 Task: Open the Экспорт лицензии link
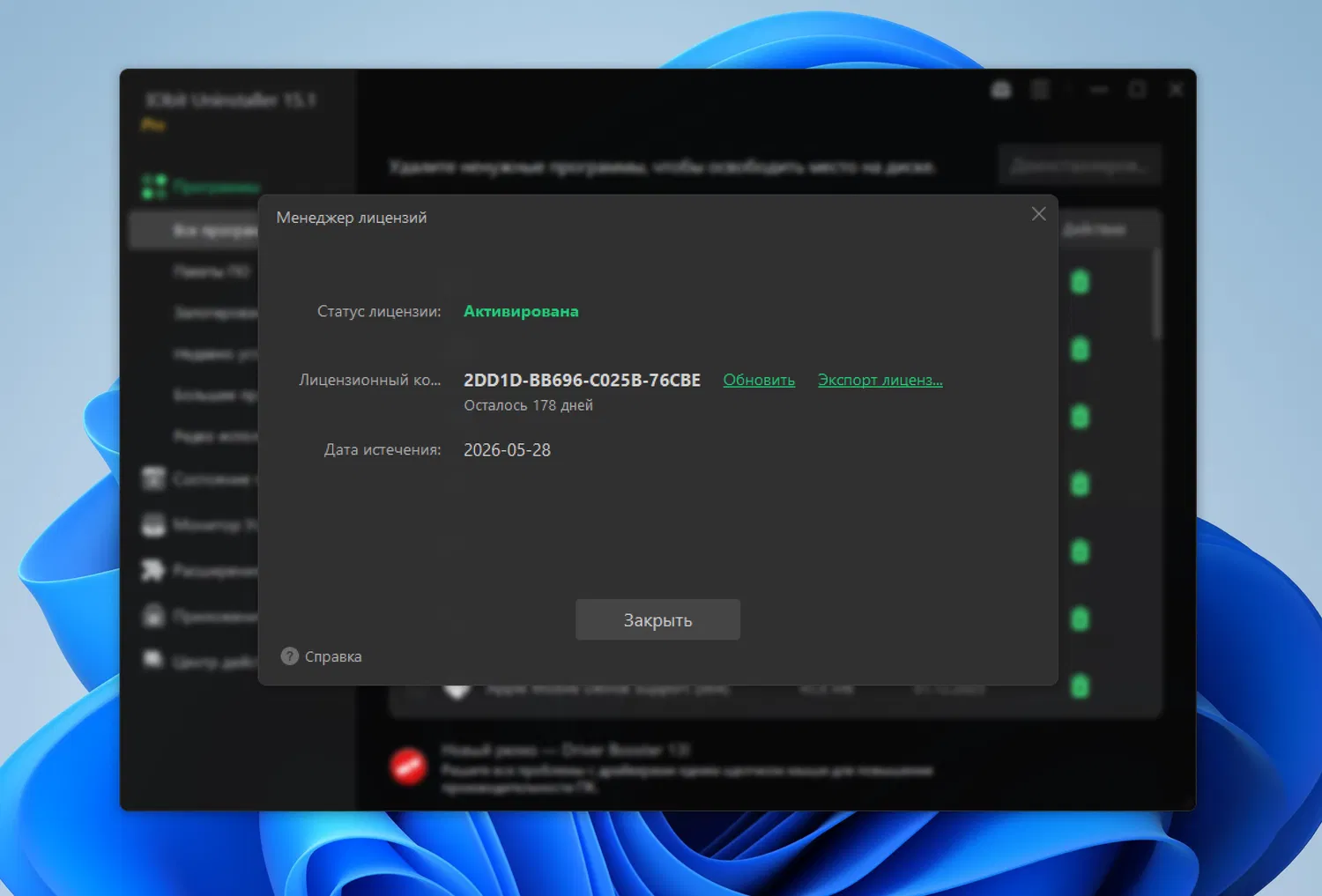(x=880, y=379)
